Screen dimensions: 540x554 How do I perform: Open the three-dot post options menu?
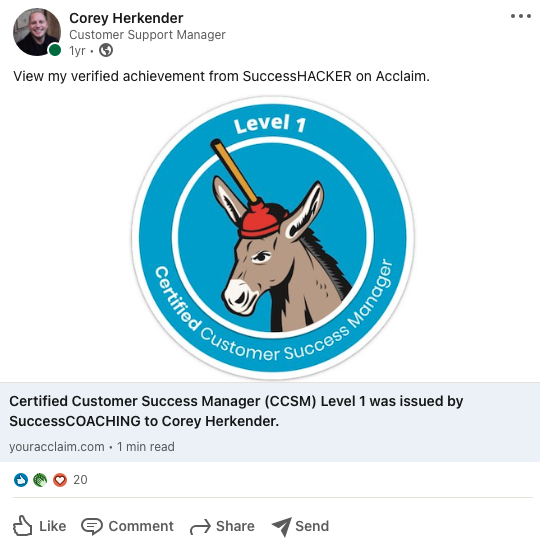coord(521,16)
